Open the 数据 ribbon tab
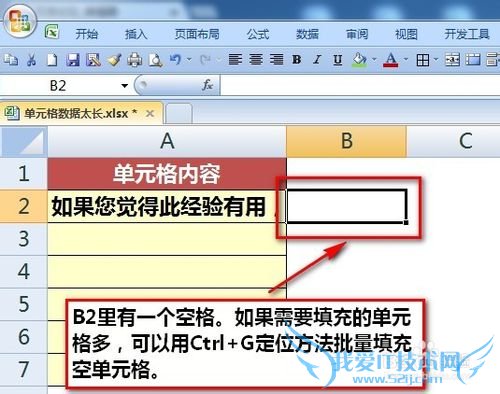 click(307, 34)
